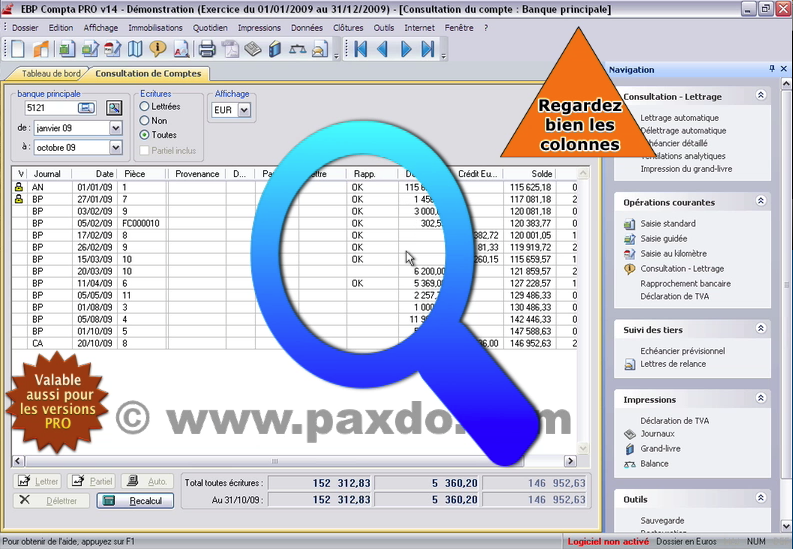Select the Lettrées radio button
The width and height of the screenshot is (793, 549).
pos(145,107)
